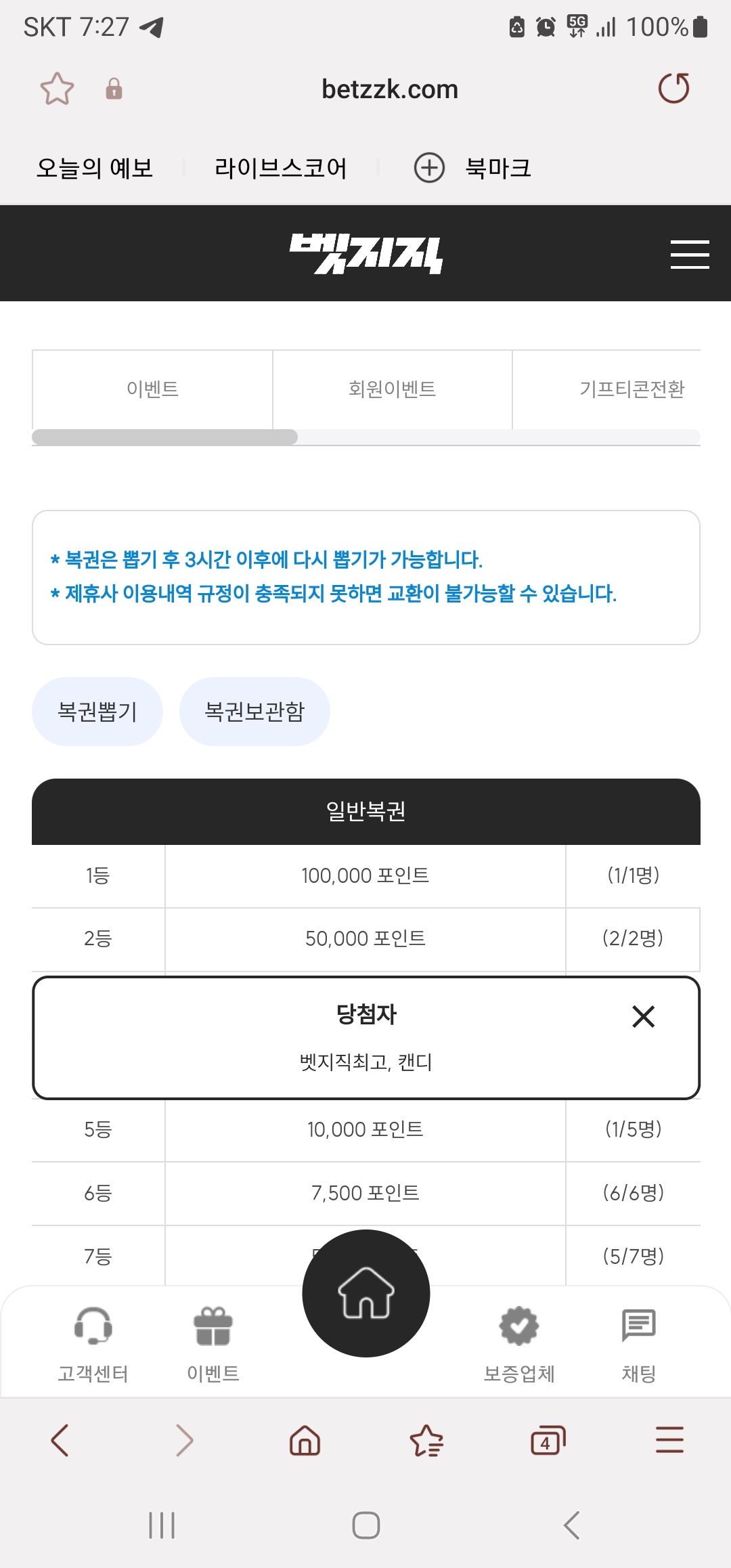Open browser tabs switcher showing 4
Image resolution: width=731 pixels, height=1568 pixels.
pos(548,1440)
